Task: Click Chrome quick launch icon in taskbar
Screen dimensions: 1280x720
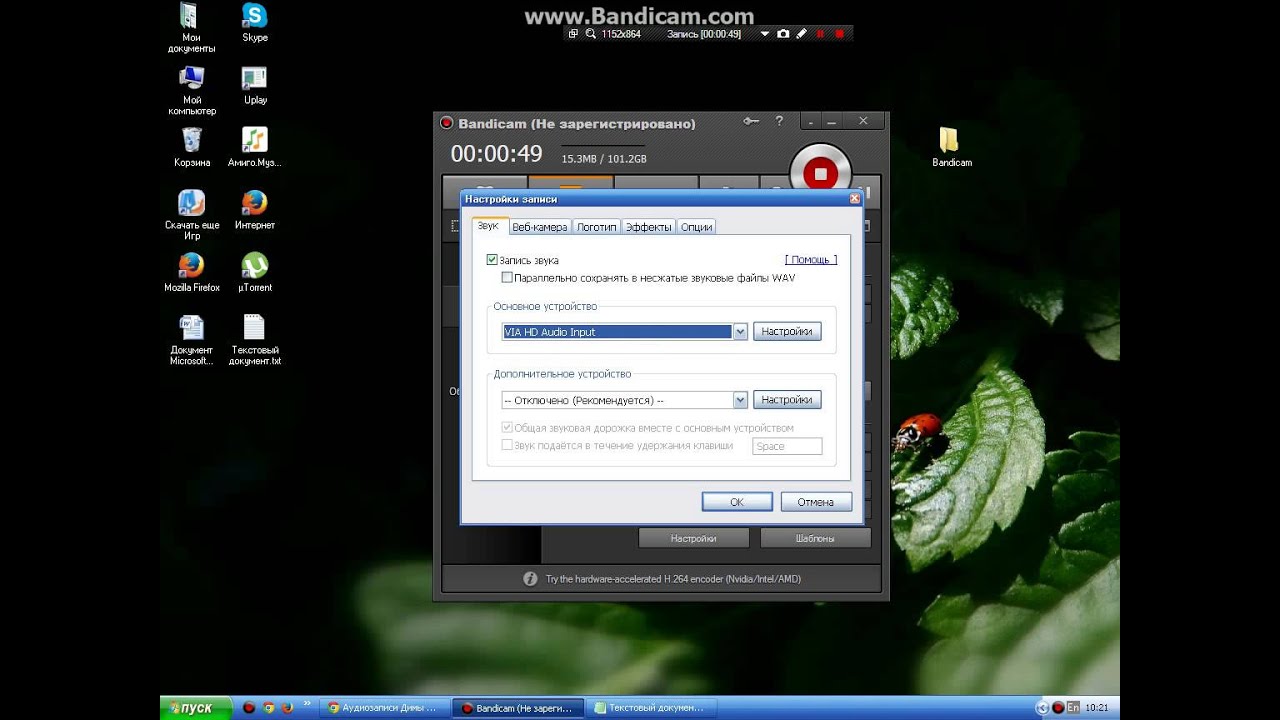Action: 268,708
